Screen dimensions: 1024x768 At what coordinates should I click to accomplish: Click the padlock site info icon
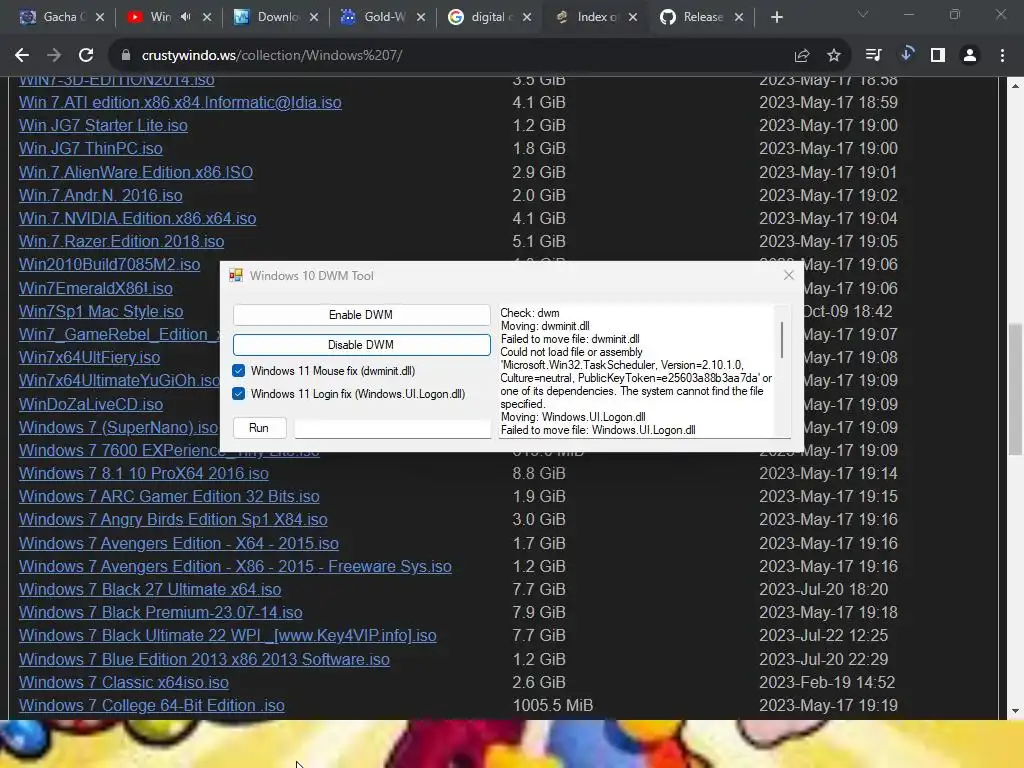[x=126, y=56]
